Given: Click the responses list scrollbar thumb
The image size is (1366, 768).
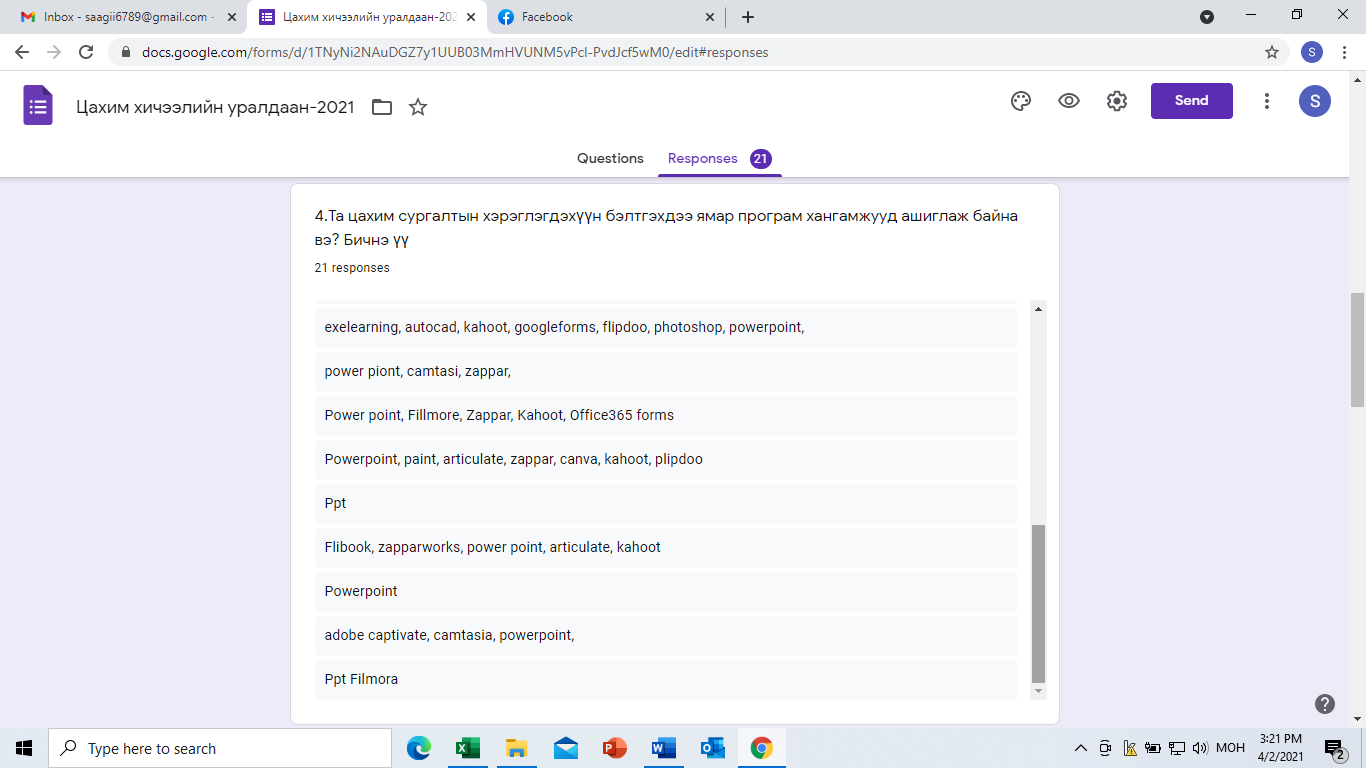Looking at the screenshot, I should coord(1038,603).
